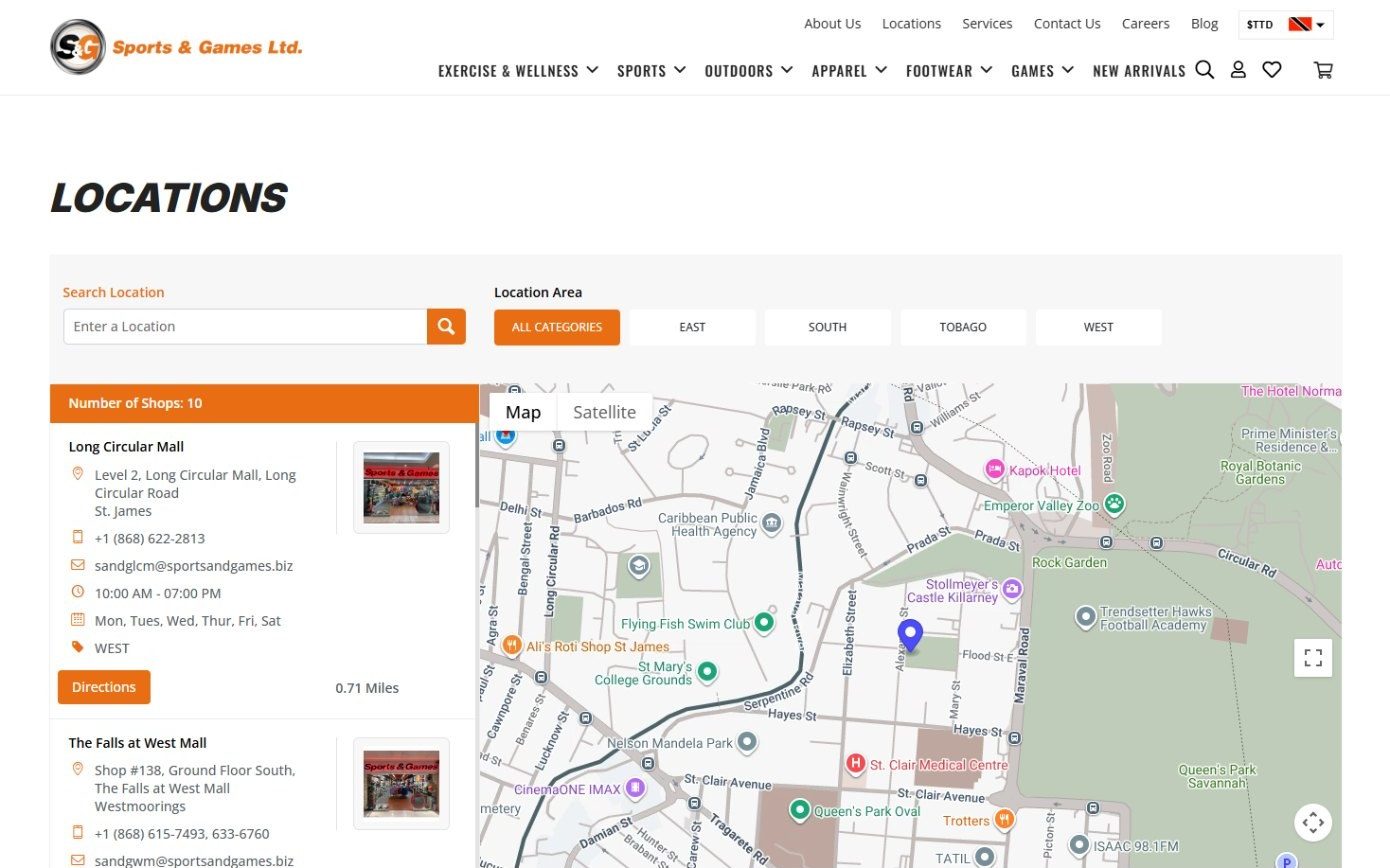Image resolution: width=1390 pixels, height=868 pixels.
Task: Click Nelson Mandela Park marker
Action: [747, 743]
